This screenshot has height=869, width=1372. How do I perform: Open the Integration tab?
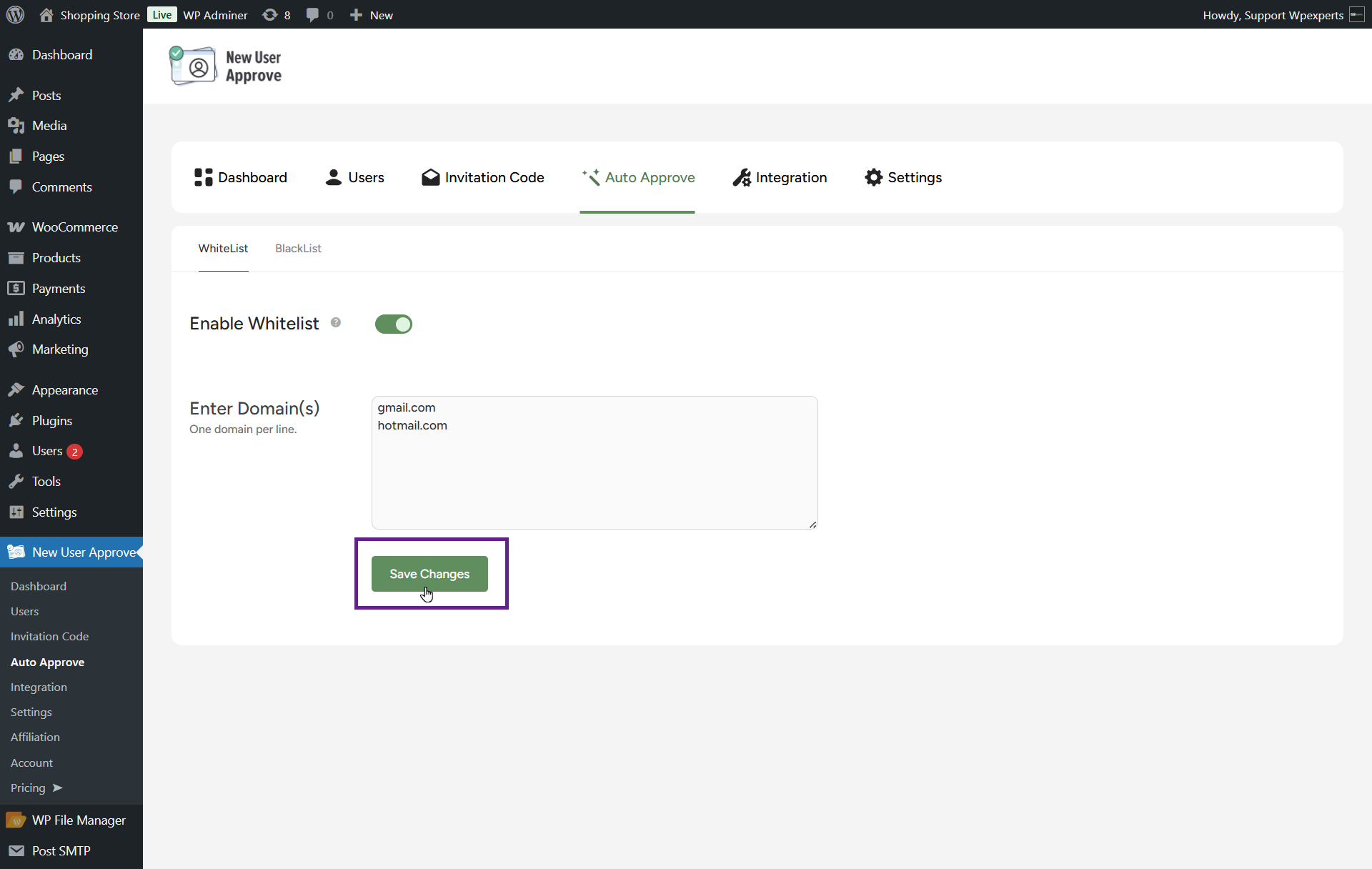pos(780,177)
